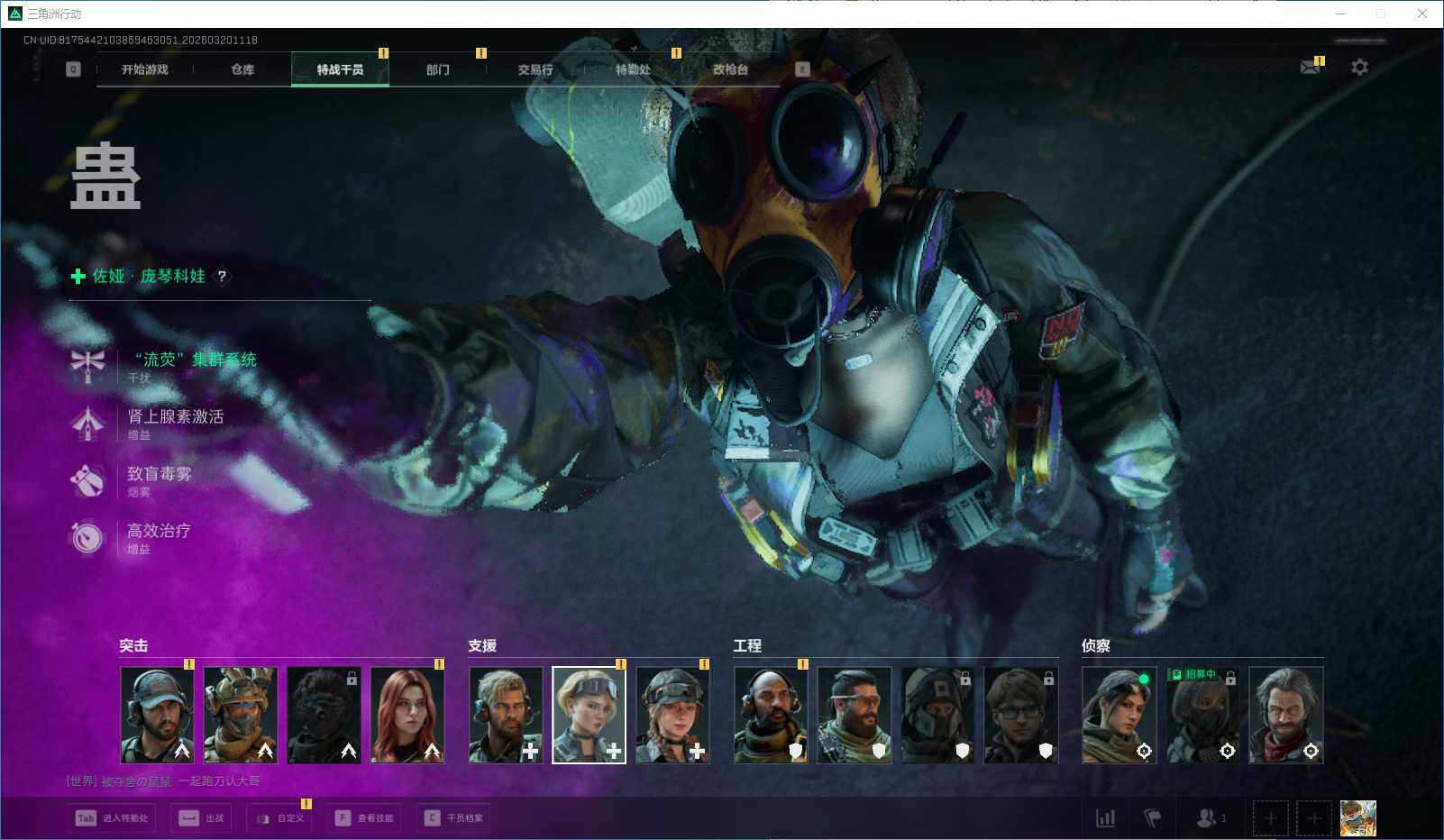Pick the blonde 支援 operator wearing goggles

click(589, 716)
